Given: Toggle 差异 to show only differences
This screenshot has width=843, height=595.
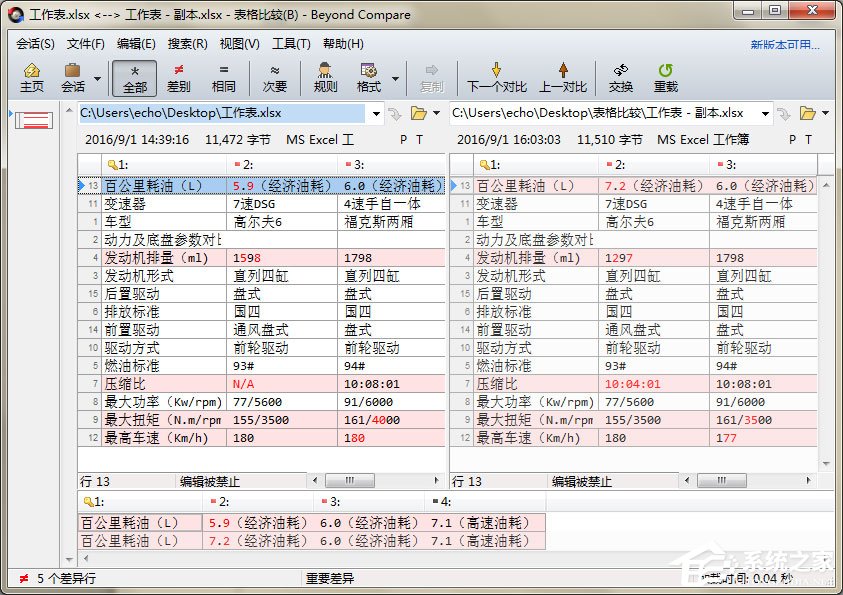Looking at the screenshot, I should [x=181, y=76].
